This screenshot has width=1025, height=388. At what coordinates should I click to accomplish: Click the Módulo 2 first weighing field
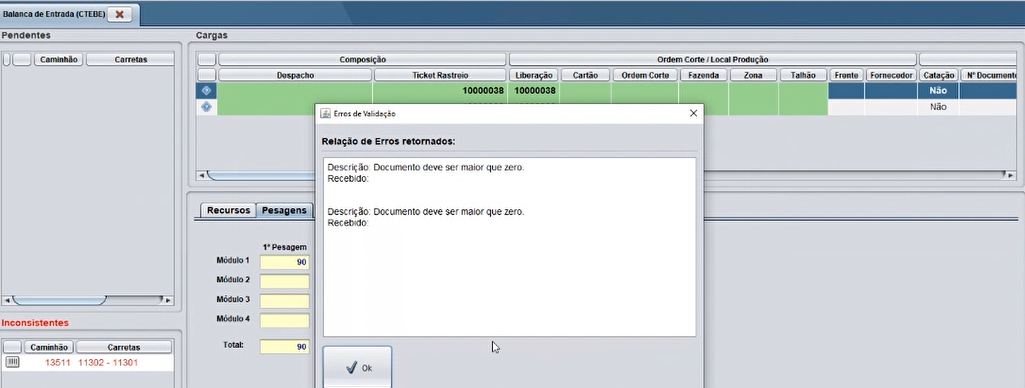(284, 282)
